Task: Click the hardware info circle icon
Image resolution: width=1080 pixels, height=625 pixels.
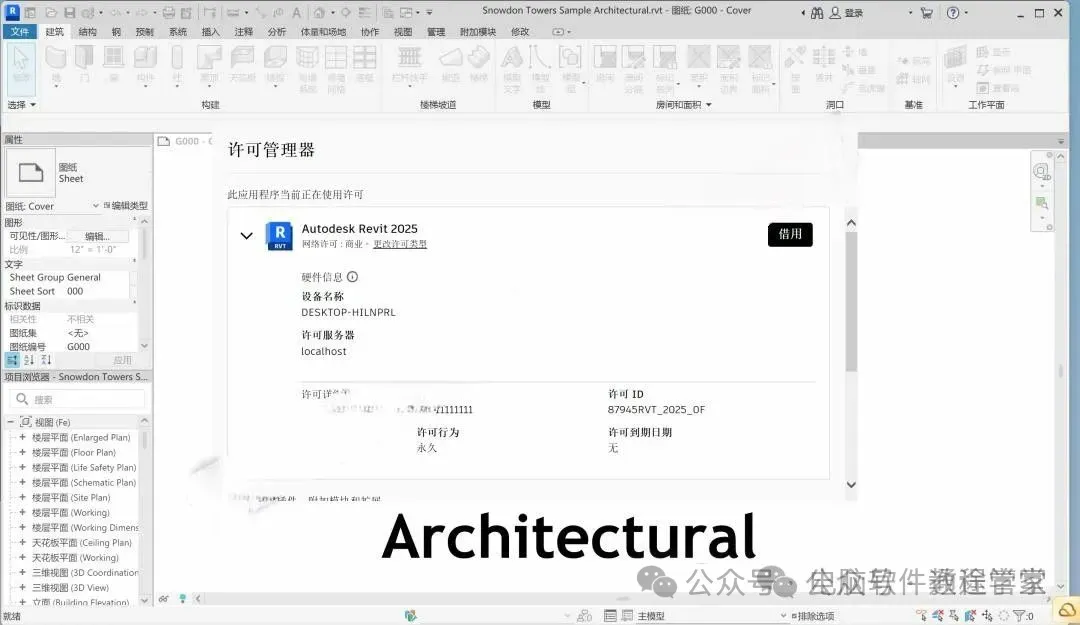Action: (353, 277)
